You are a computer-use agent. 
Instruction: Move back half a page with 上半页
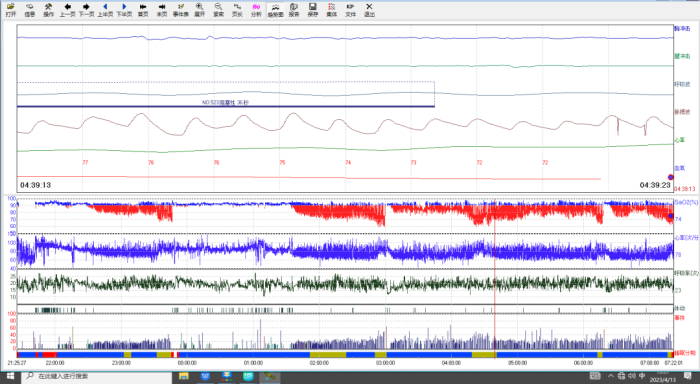tap(105, 10)
